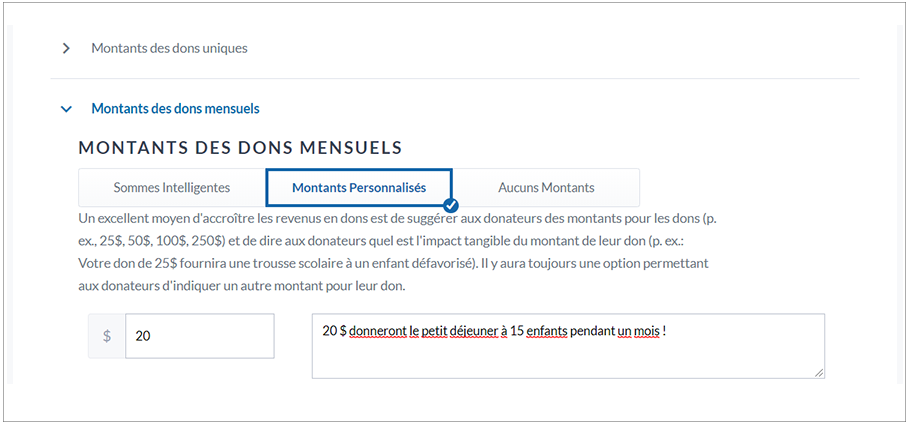This screenshot has height=423, width=909.
Task: Click the text area resize handle corner
Action: click(819, 373)
